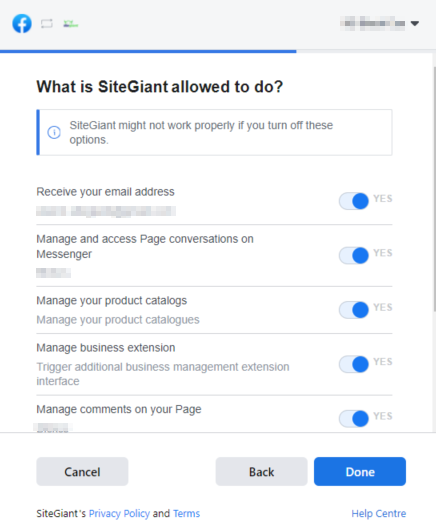Visit the Help Centre link
Screen dimensions: 436x529
point(379,513)
